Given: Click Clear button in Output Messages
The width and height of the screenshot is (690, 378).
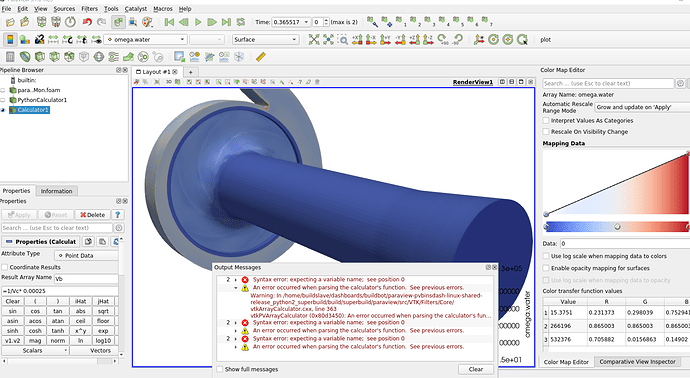Looking at the screenshot, I should (x=476, y=370).
